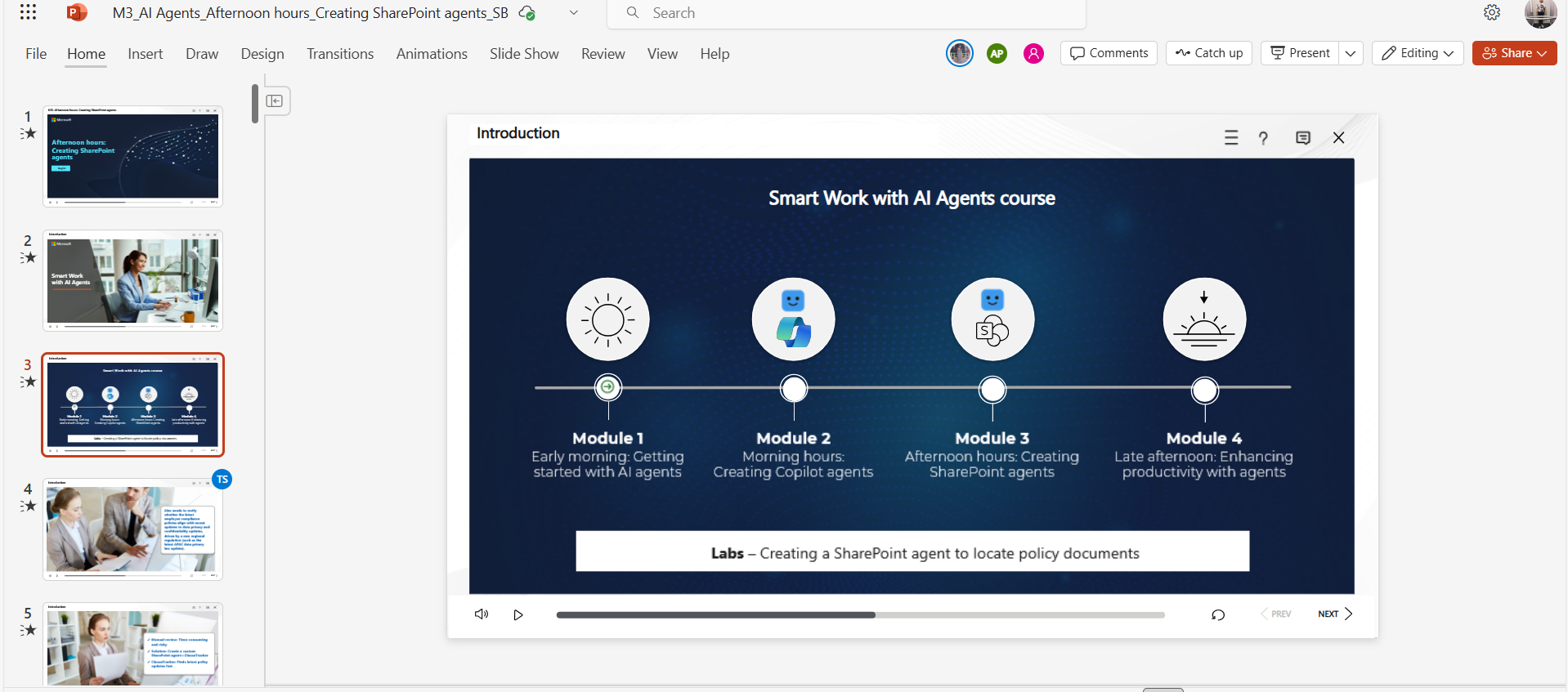This screenshot has width=1568, height=692.
Task: Select the Module 4 timeline marker
Action: (x=1204, y=390)
